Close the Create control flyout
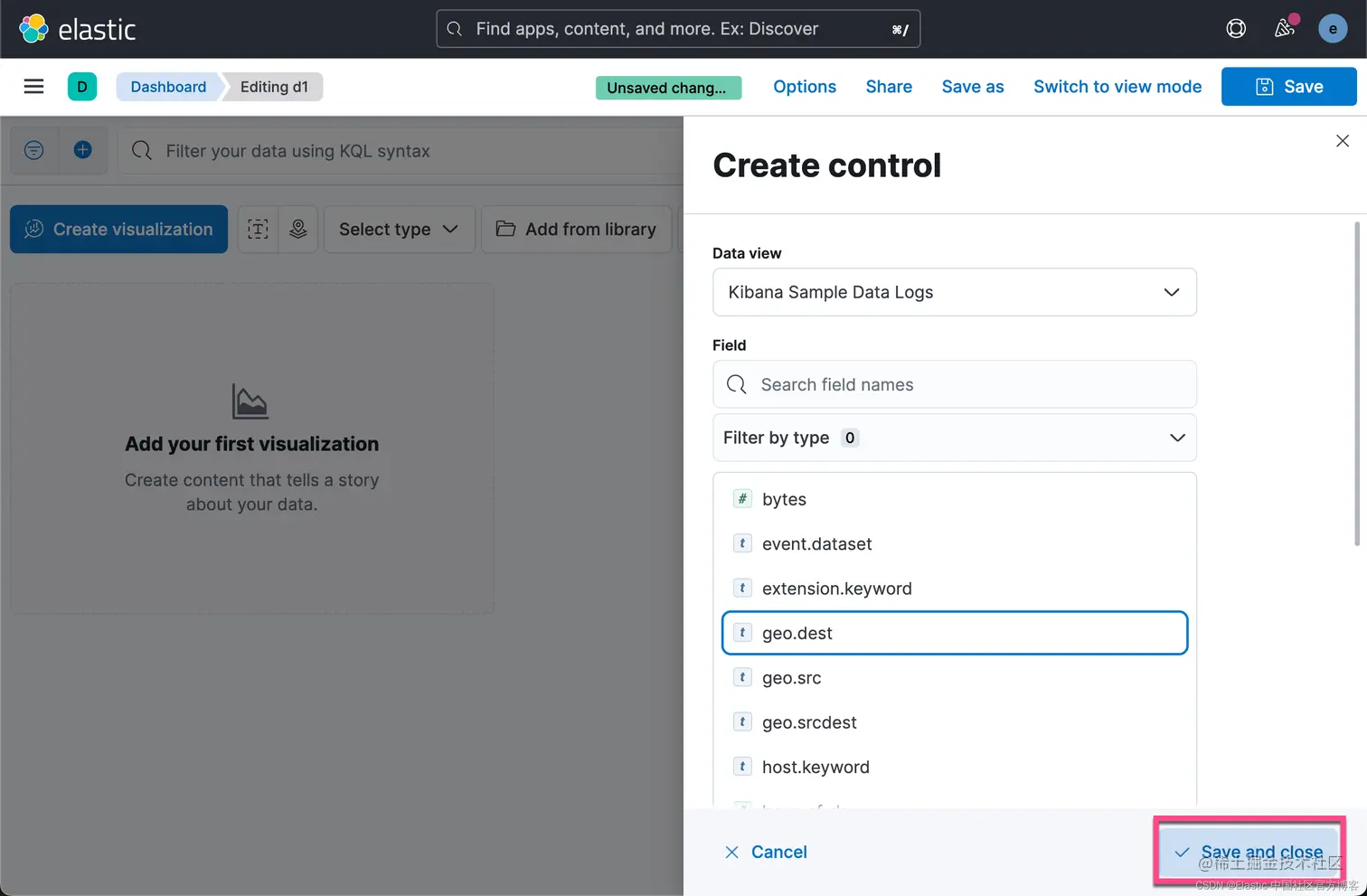Image resolution: width=1367 pixels, height=896 pixels. 1343,141
